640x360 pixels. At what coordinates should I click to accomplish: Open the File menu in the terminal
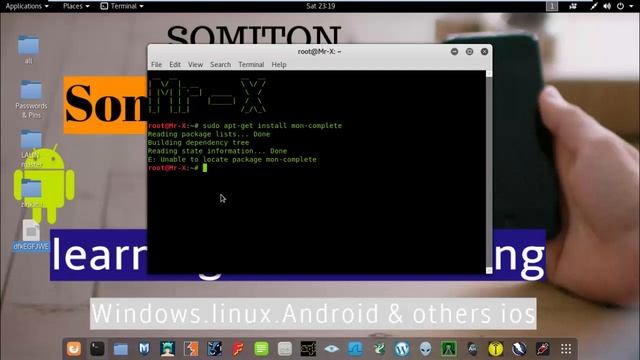coord(156,64)
